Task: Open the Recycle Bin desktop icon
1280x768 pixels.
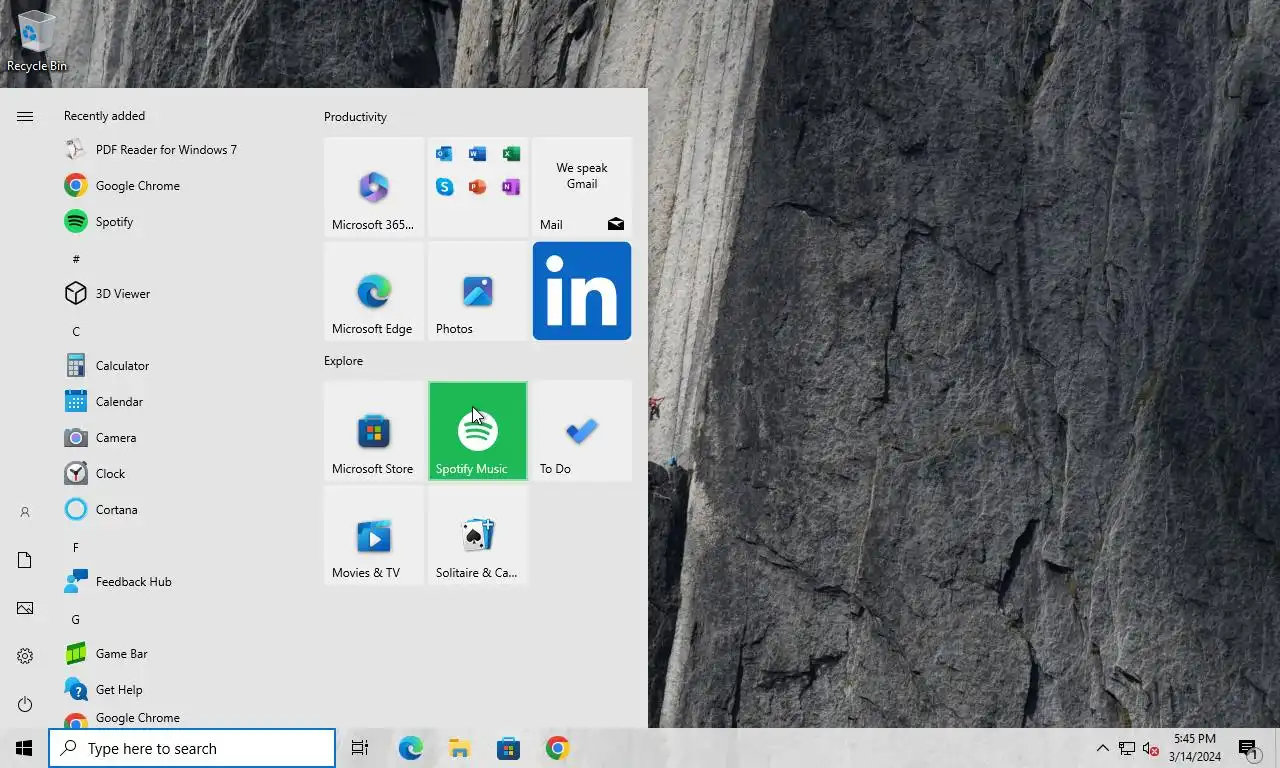Action: tap(37, 40)
